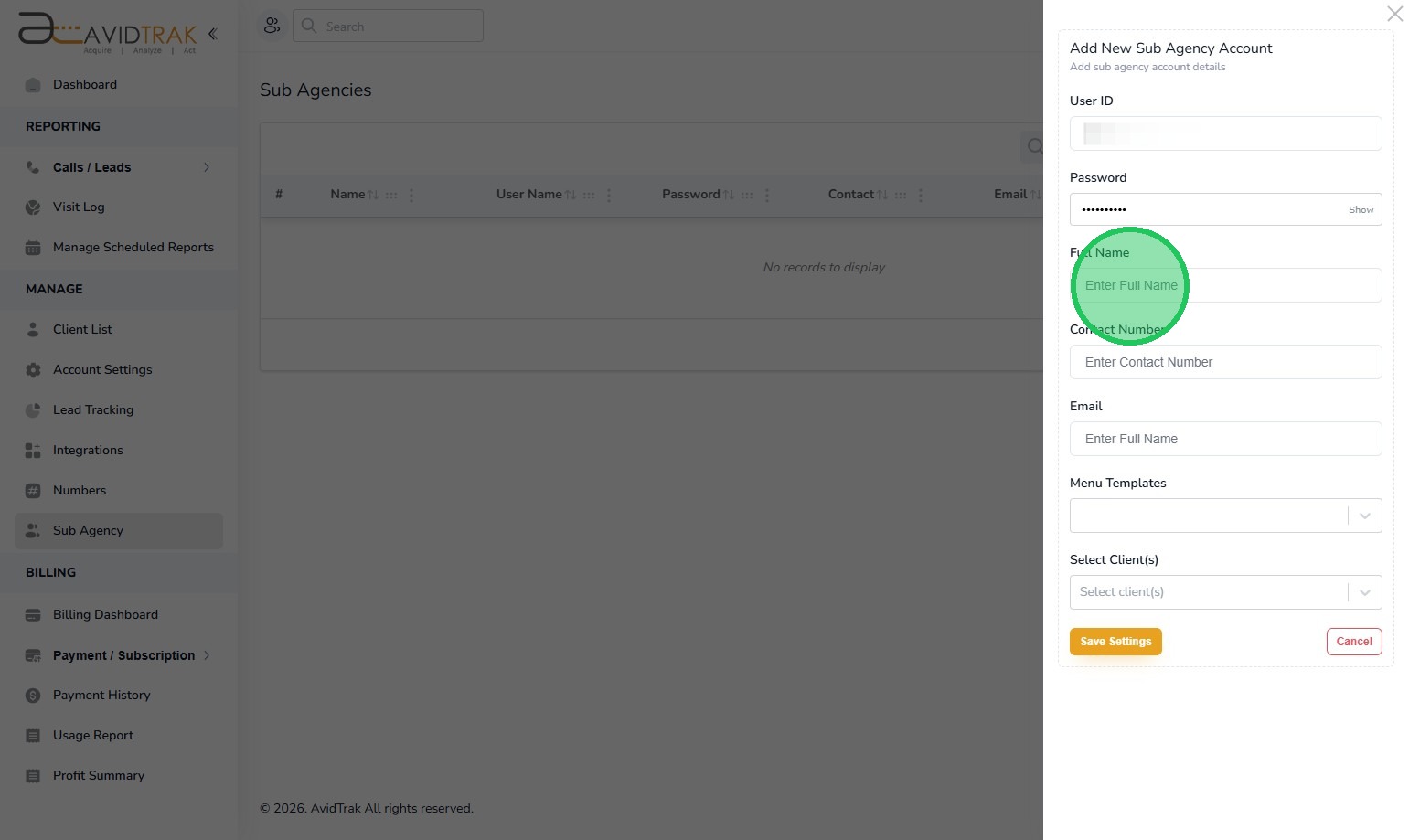1409x840 pixels.
Task: Expand the Payment / Subscription submenu
Action: [207, 655]
